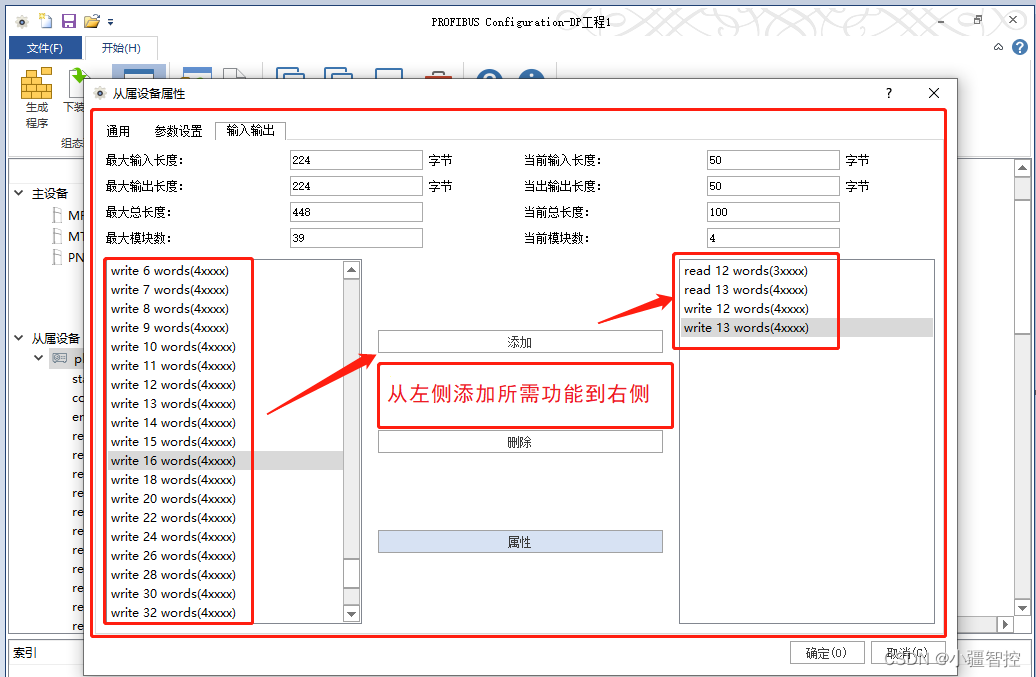Select 'write 8 words(4xxxx)' in left list
Viewport: 1036px width, 677px height.
225,309
